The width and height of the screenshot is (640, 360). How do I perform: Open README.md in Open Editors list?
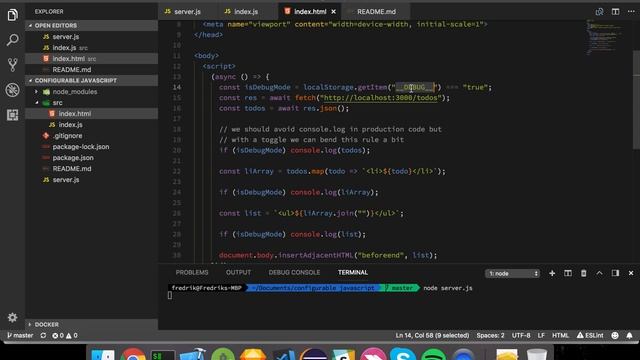91,70
